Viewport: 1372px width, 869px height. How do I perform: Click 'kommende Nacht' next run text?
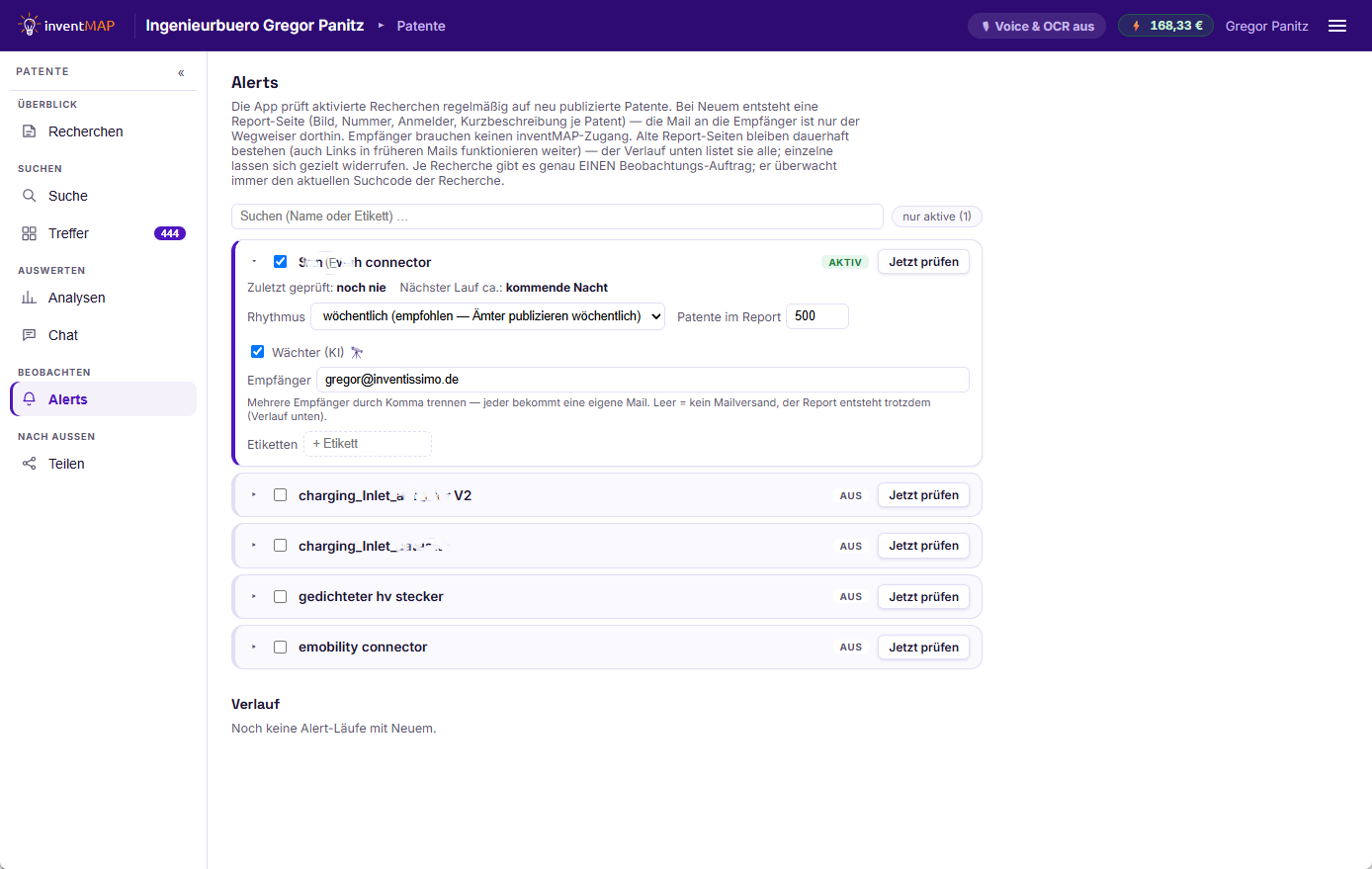pyautogui.click(x=557, y=288)
